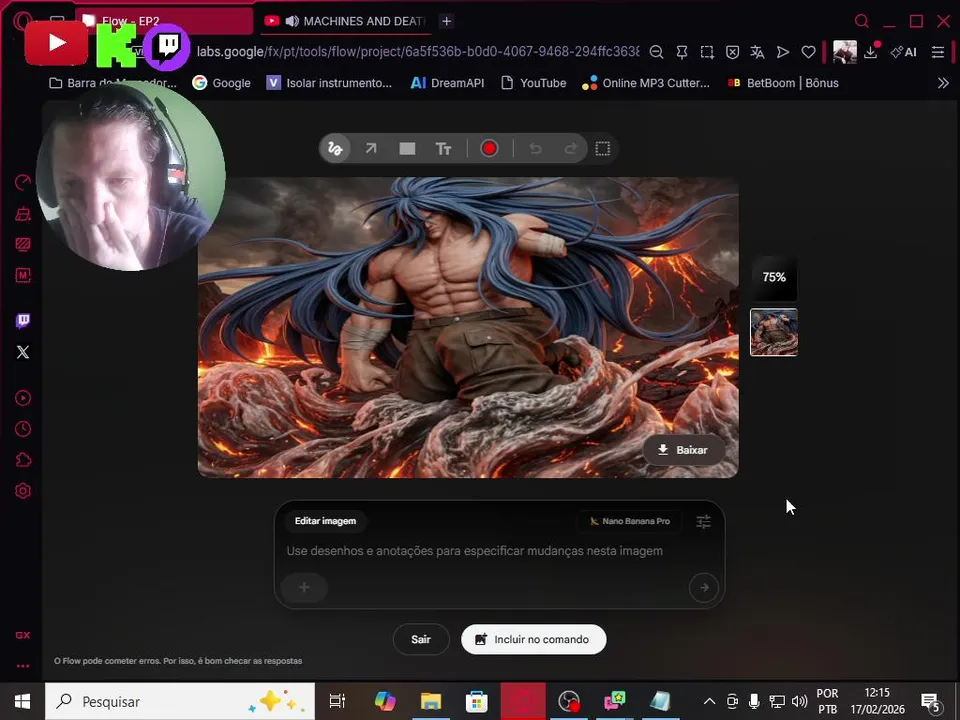Open the red drawing color picker
The height and width of the screenshot is (720, 960).
(x=489, y=149)
